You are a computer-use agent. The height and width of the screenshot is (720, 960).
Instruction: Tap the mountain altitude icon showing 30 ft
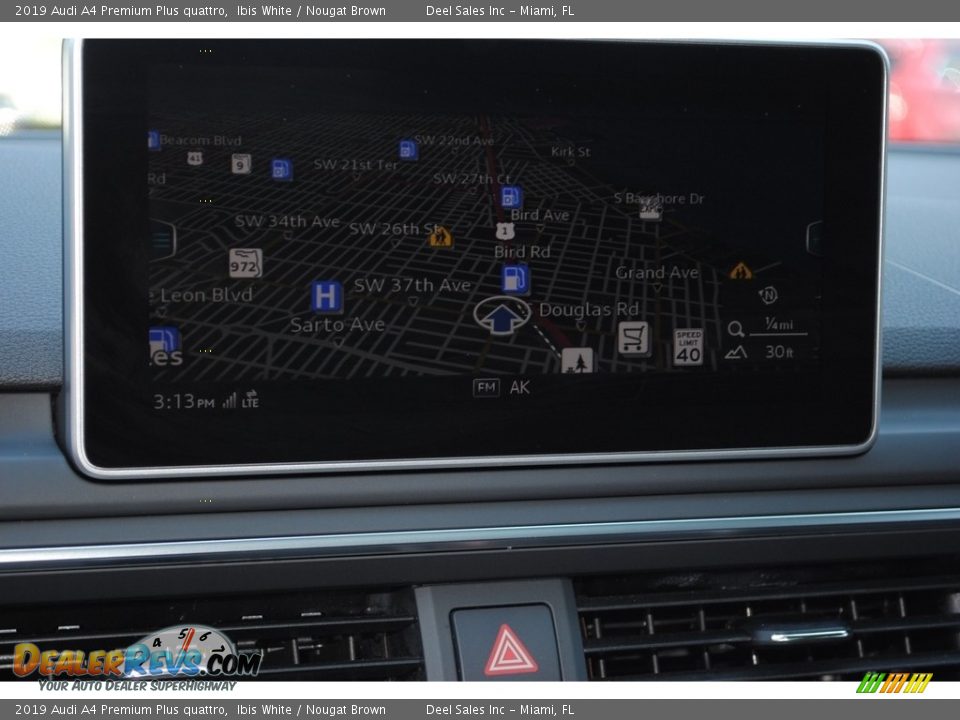736,352
